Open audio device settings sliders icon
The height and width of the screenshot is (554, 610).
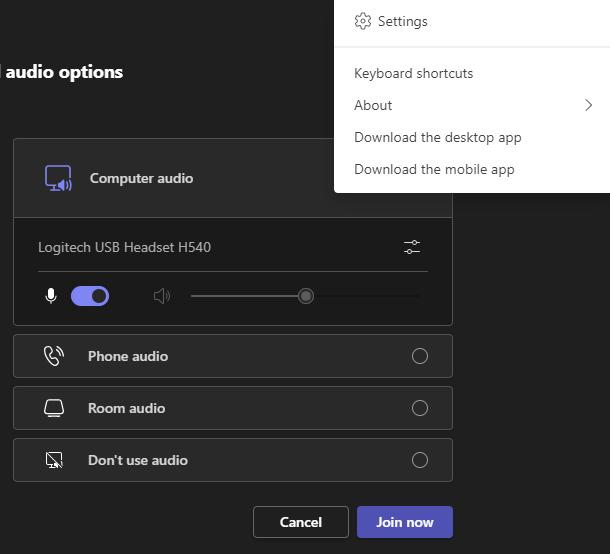411,247
